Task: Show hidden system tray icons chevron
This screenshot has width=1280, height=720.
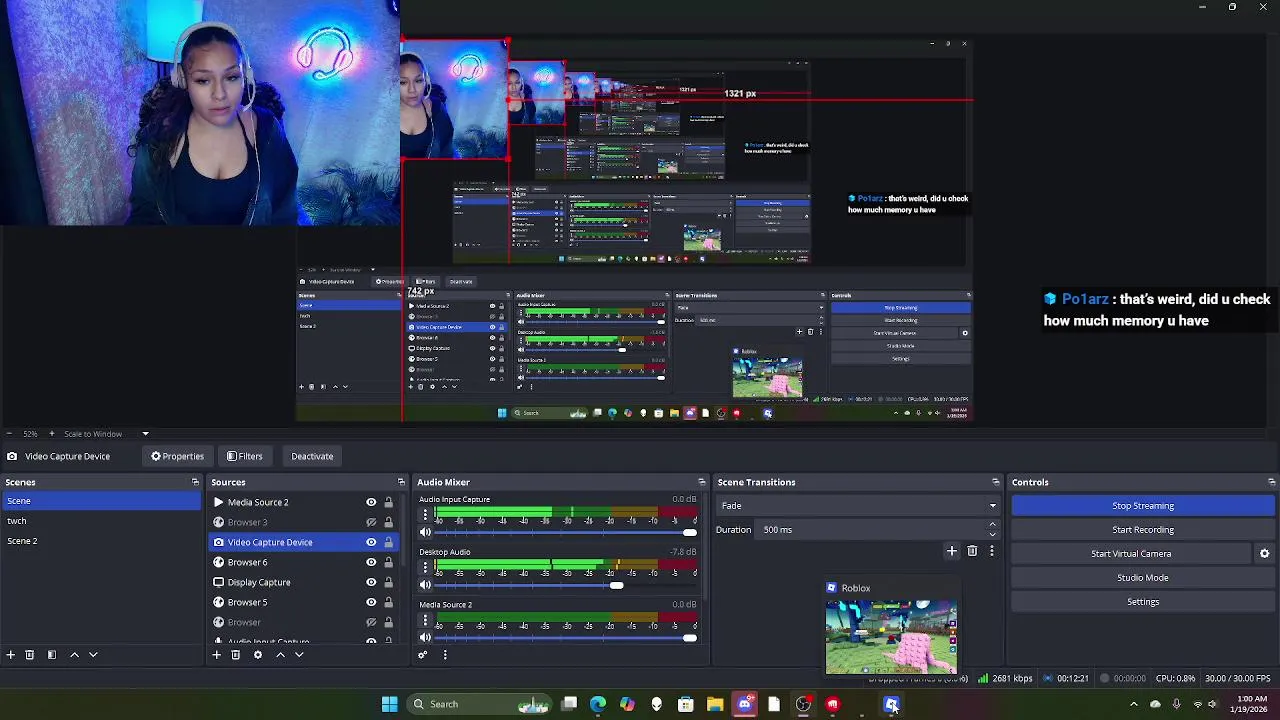Action: [1133, 704]
